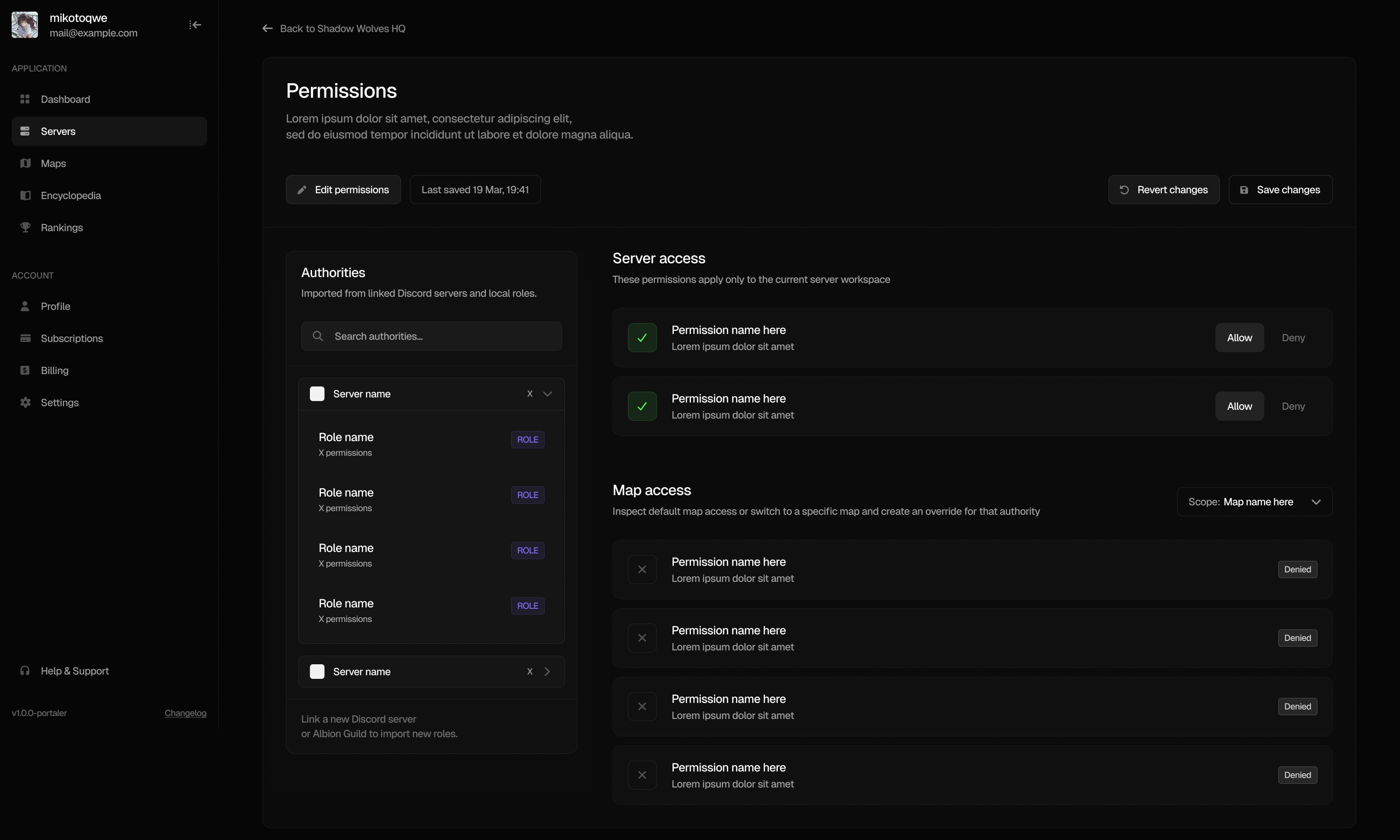Collapse the expanded Server name chevron
This screenshot has height=840, width=1400.
(x=547, y=394)
